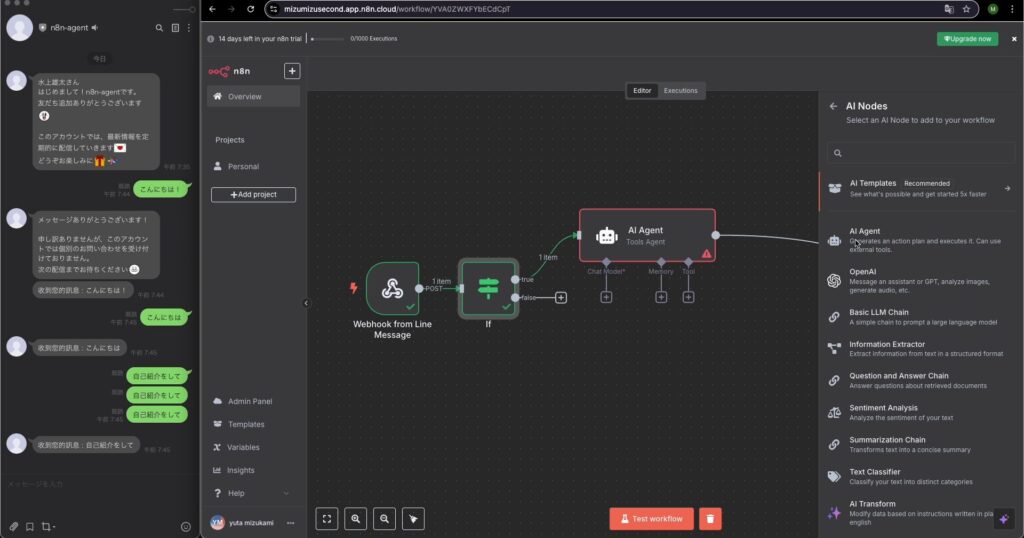Viewport: 1024px width, 538px height.
Task: Switch to the Executions tab
Action: (680, 91)
